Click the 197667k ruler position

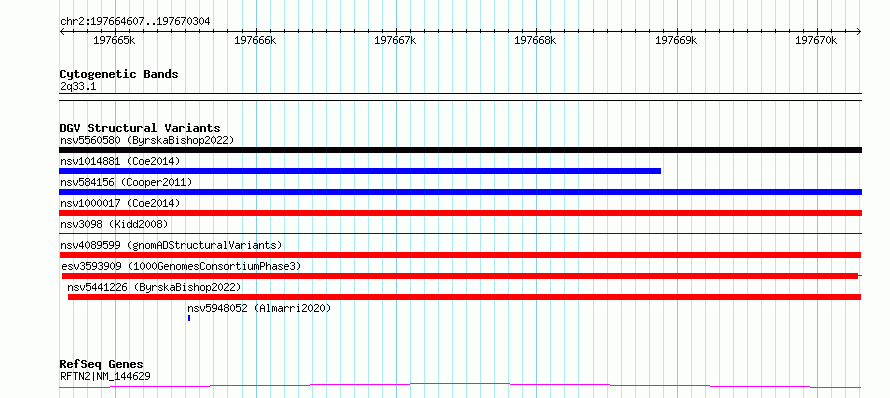396,41
